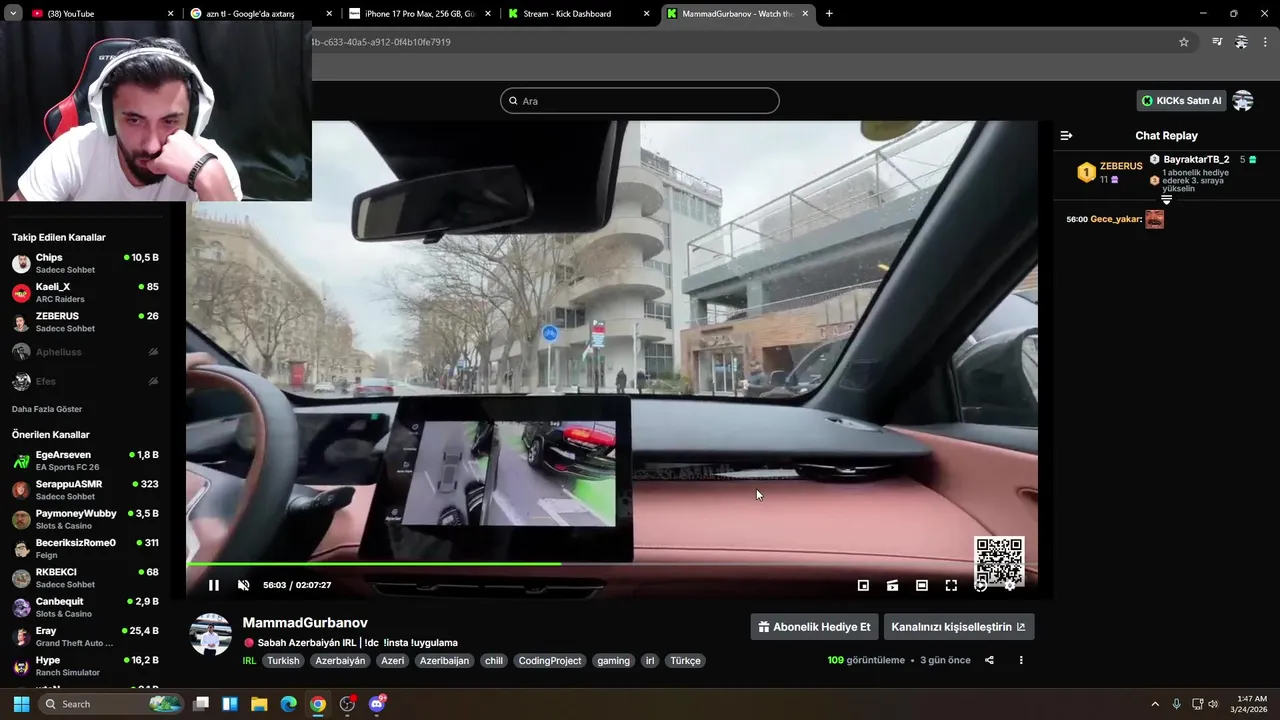Open EgeArseven recommended channel
The height and width of the screenshot is (720, 1280).
(x=85, y=460)
